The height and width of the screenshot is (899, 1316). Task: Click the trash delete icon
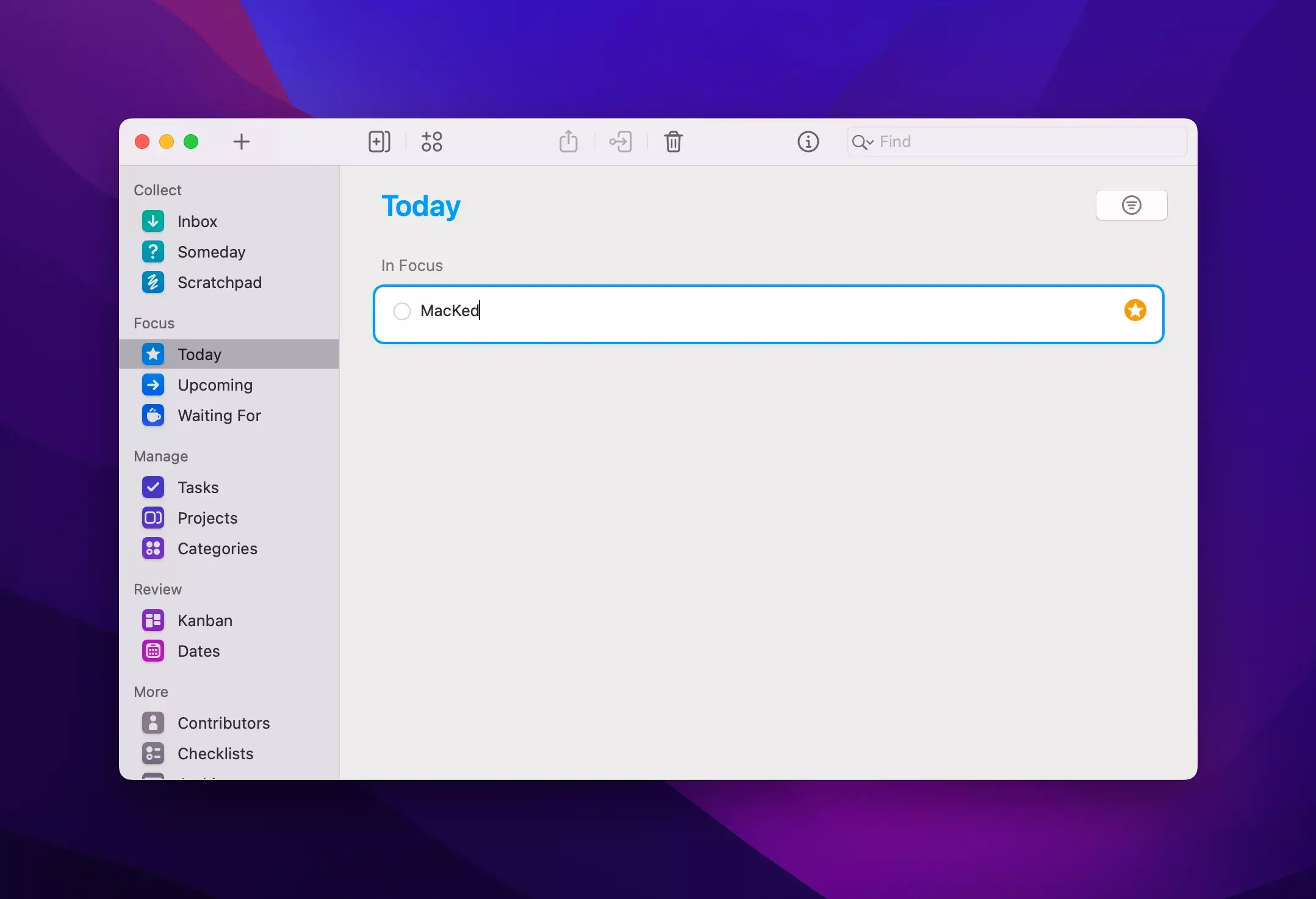(673, 142)
